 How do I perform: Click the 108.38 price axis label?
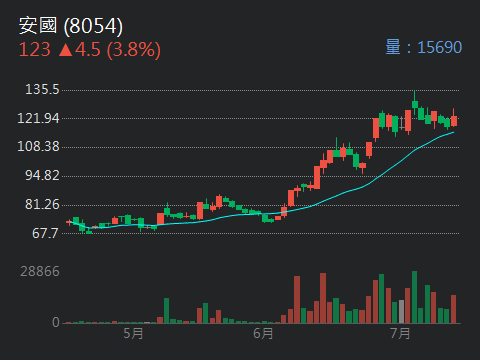(38, 146)
